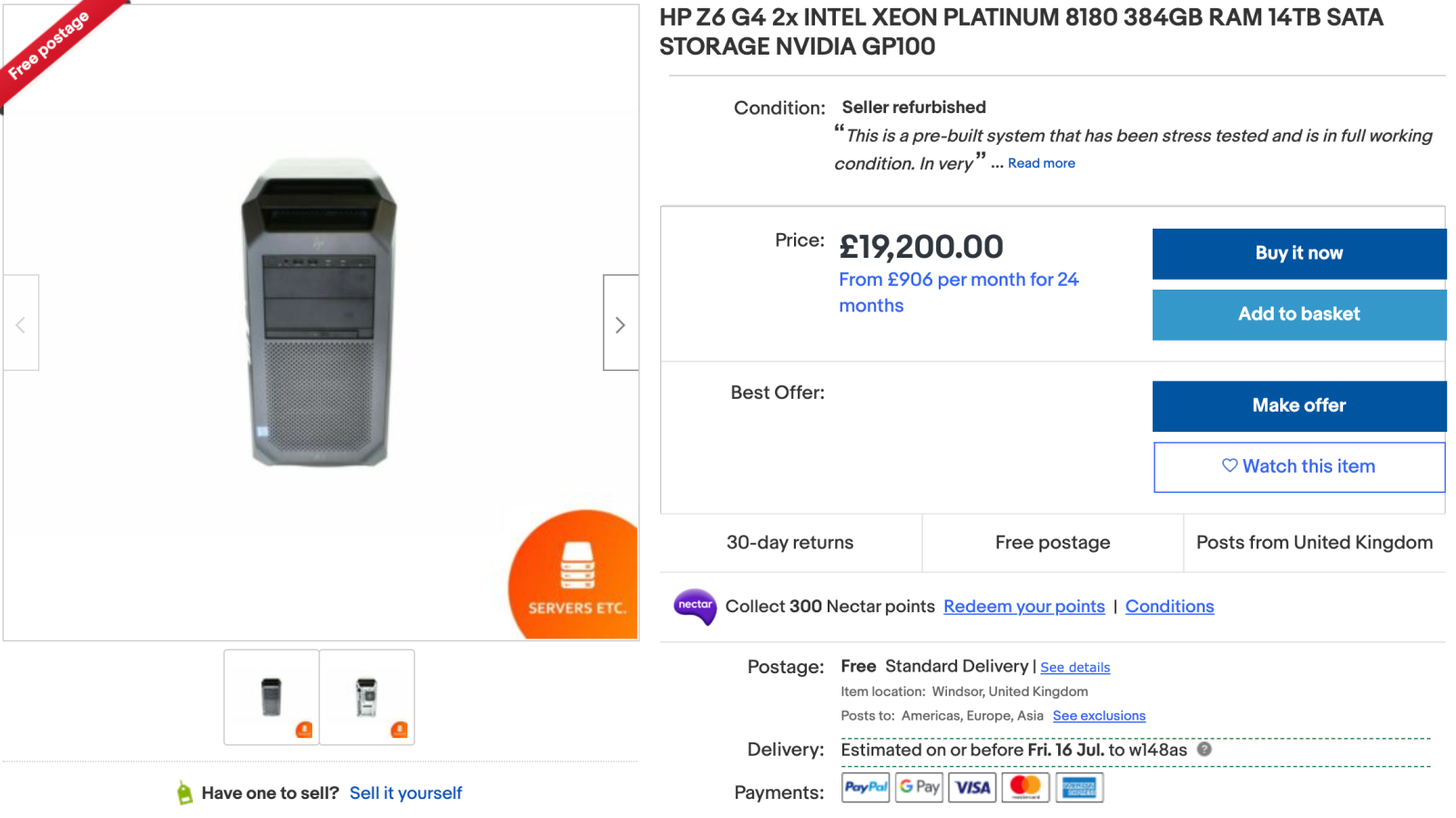This screenshot has width=1456, height=818.
Task: Click the Google Pay payment icon
Action: click(x=919, y=787)
